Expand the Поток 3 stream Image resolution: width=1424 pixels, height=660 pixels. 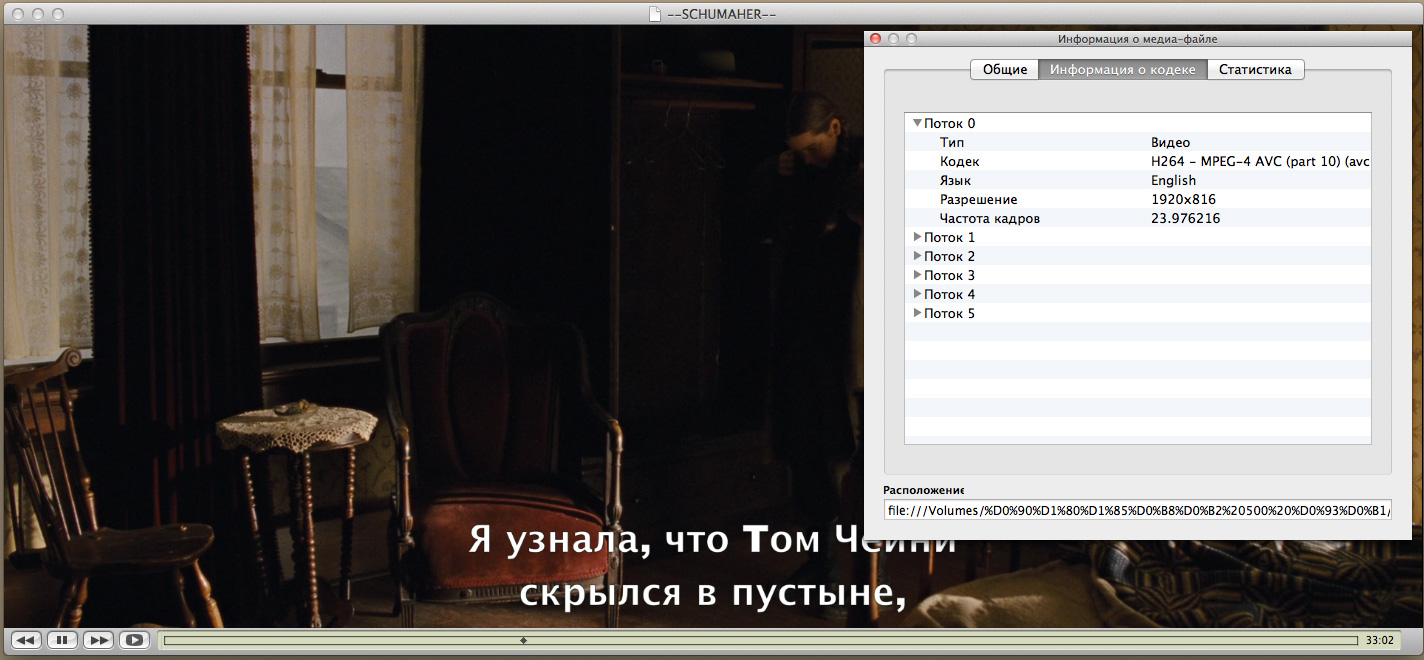917,275
